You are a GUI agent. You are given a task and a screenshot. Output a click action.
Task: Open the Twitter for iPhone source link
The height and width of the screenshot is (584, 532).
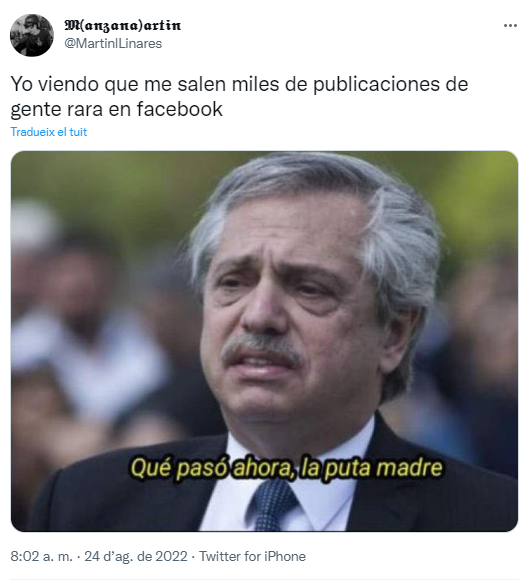click(252, 556)
